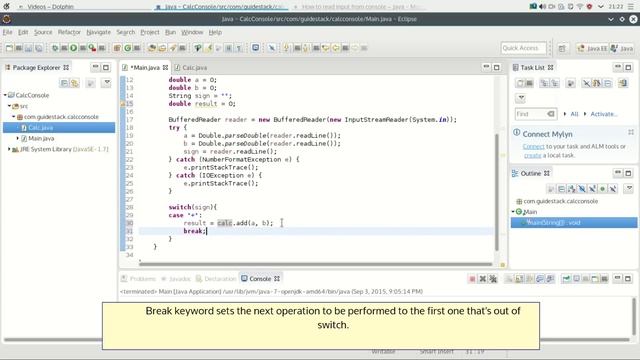
Task: Click the New Task icon in Task List
Action: point(520,83)
